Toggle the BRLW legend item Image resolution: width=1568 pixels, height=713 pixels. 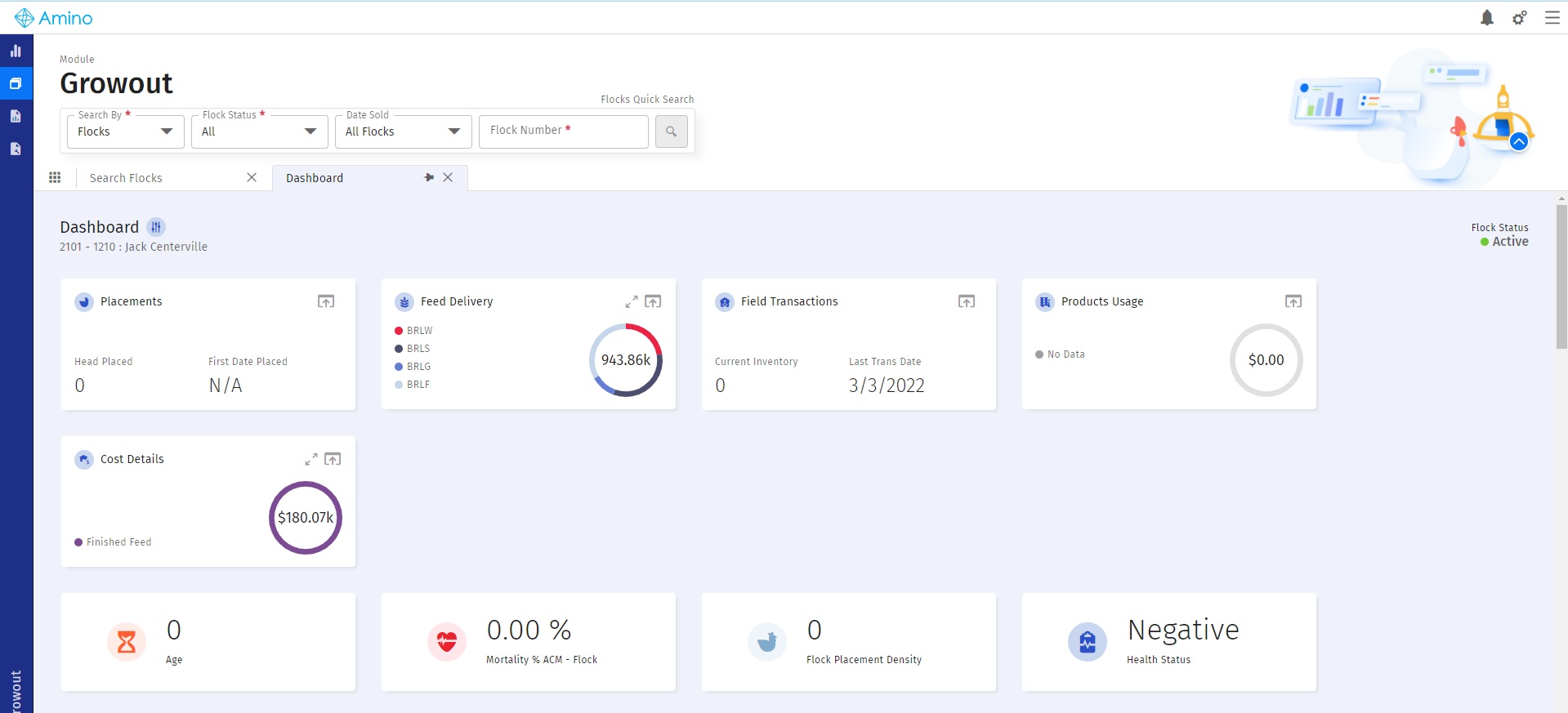click(x=413, y=331)
